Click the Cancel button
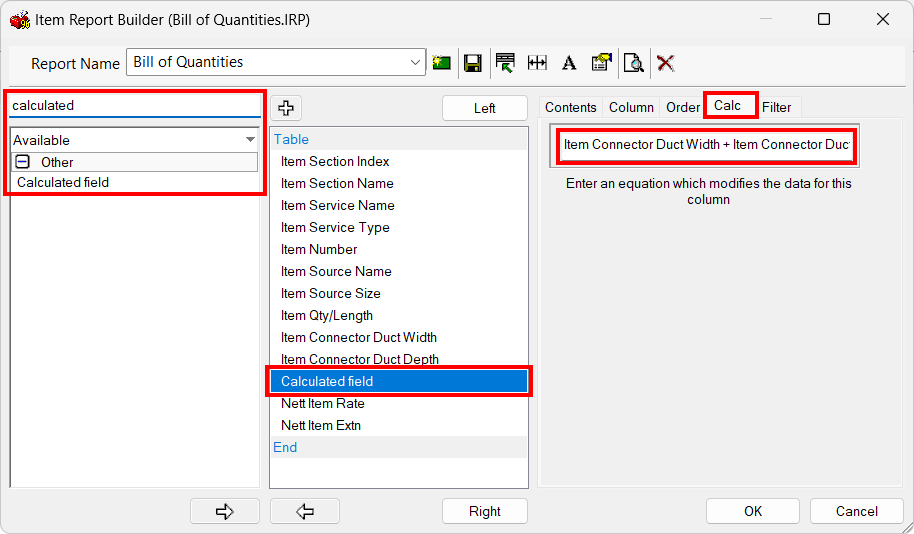Viewport: 914px width, 534px height. (856, 511)
